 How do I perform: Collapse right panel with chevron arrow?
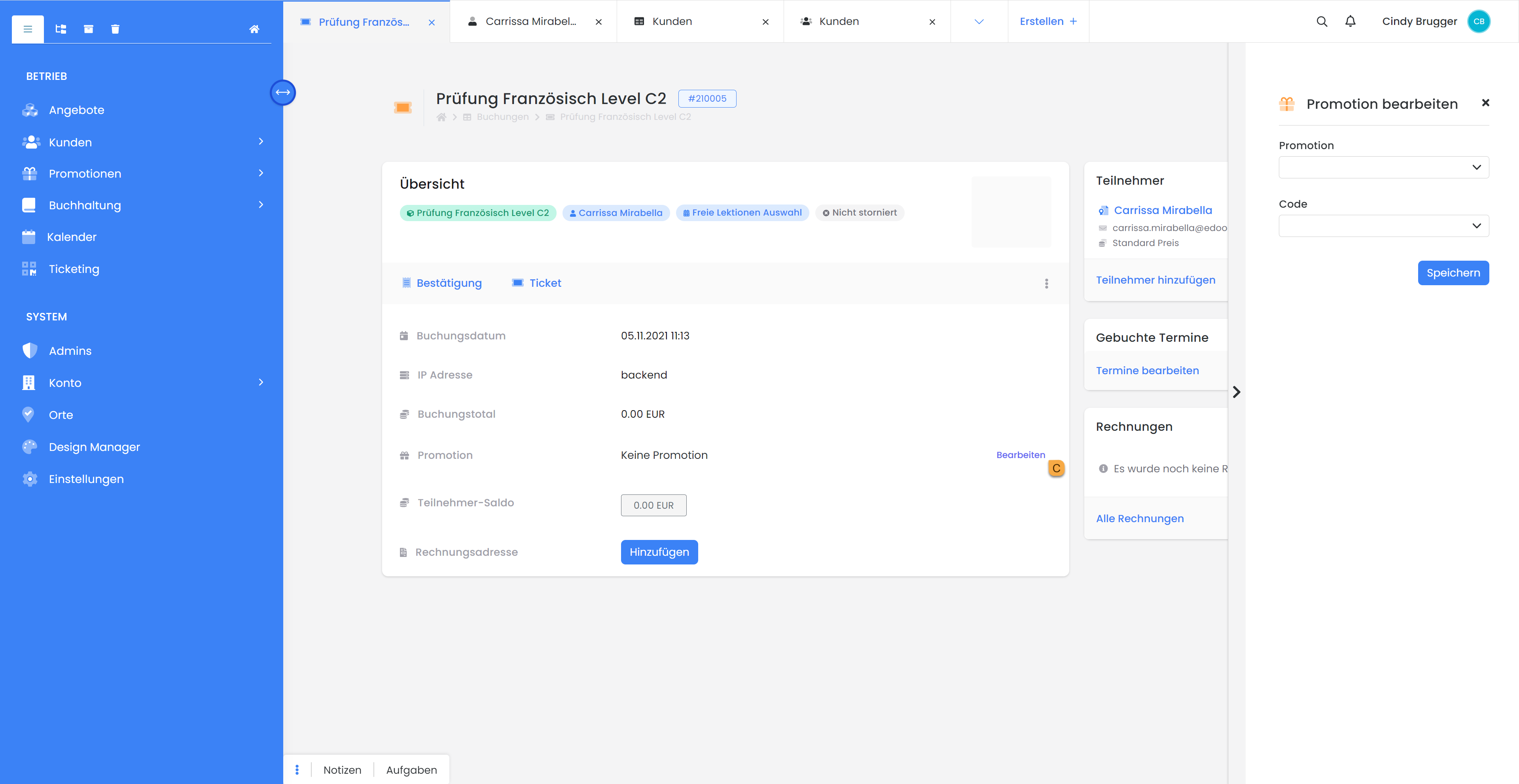[x=1236, y=392]
